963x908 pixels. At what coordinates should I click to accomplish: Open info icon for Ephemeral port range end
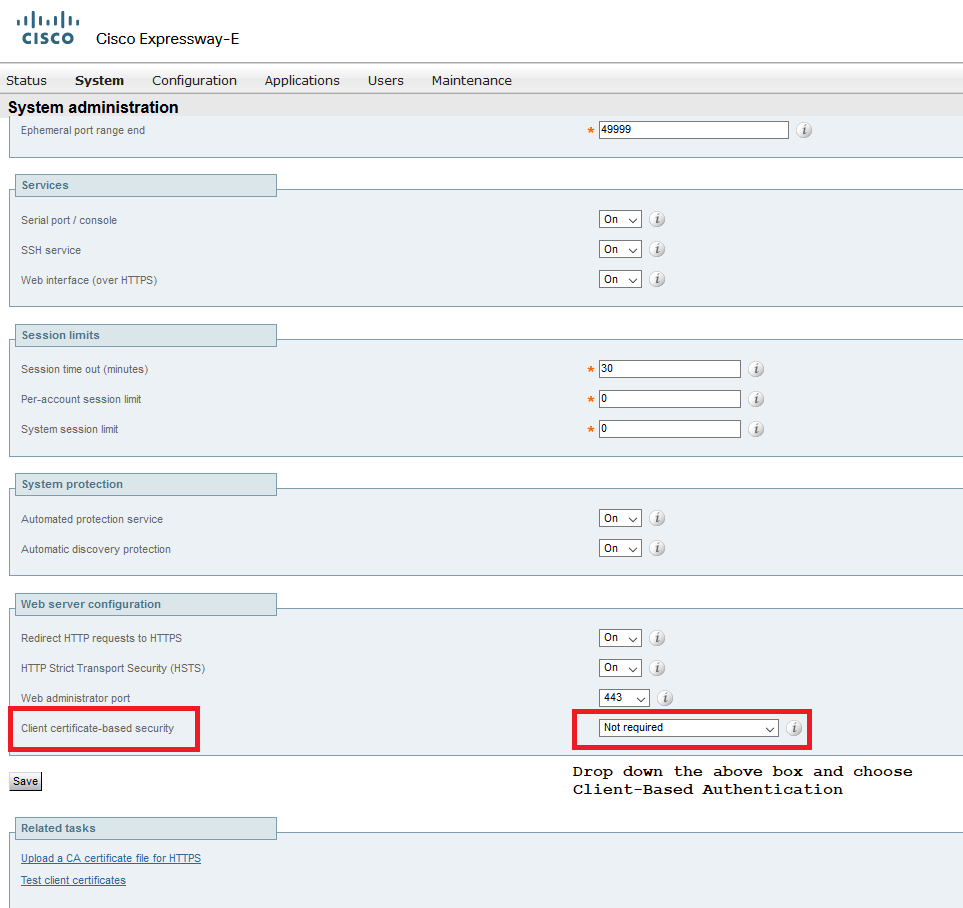(804, 130)
